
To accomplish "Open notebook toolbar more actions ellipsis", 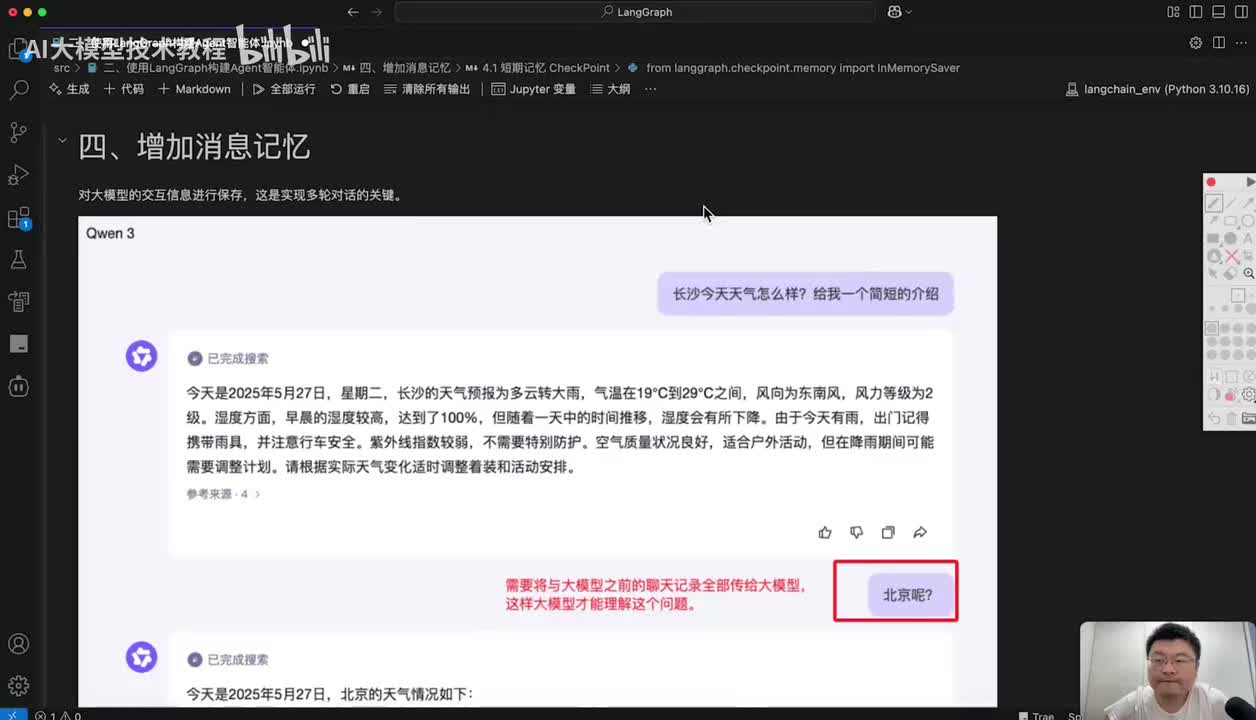I will click(x=651, y=89).
